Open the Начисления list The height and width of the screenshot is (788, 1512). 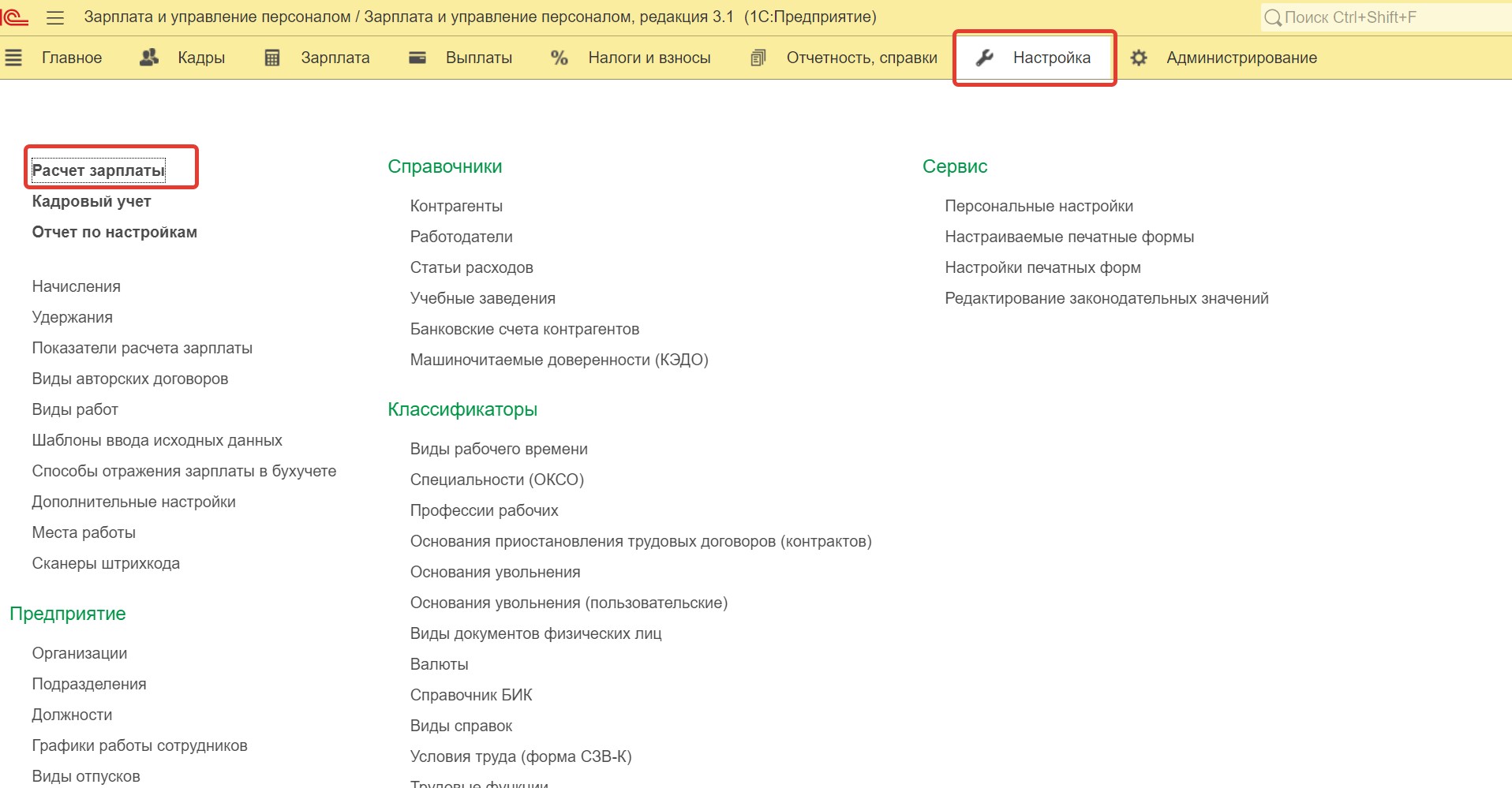click(77, 286)
